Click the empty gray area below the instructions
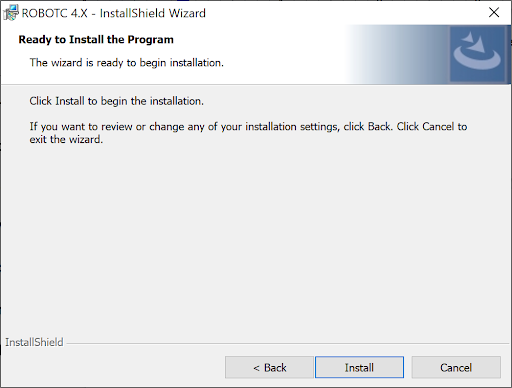 pyautogui.click(x=256, y=240)
